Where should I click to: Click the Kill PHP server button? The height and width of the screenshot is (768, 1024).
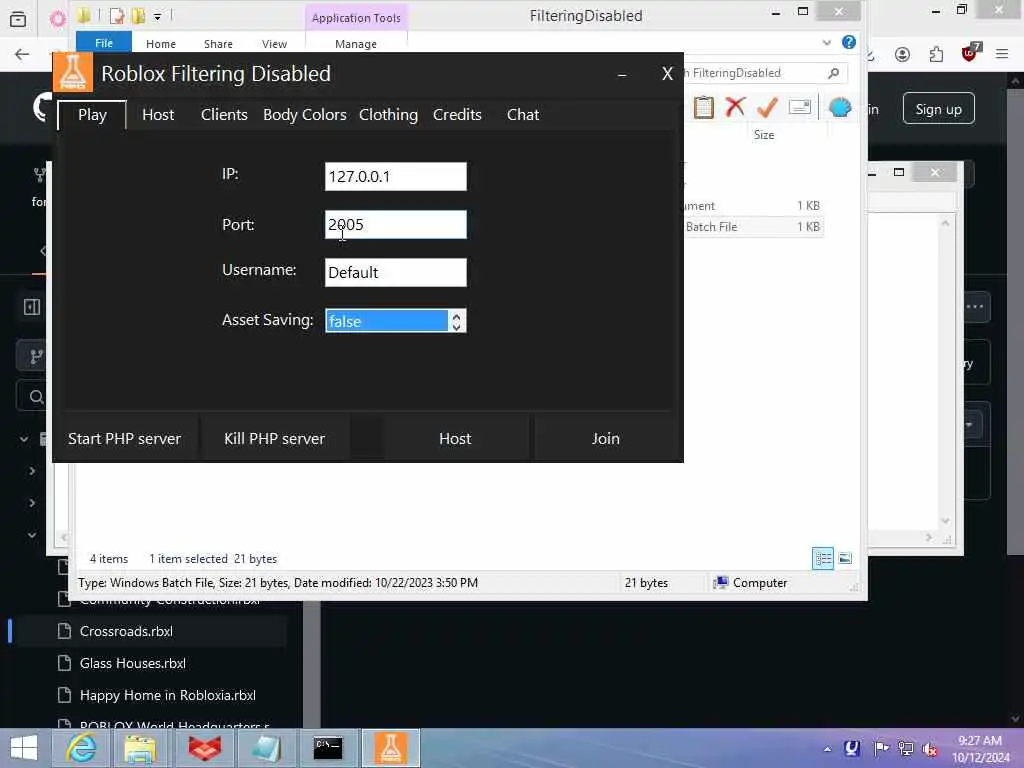pyautogui.click(x=274, y=438)
